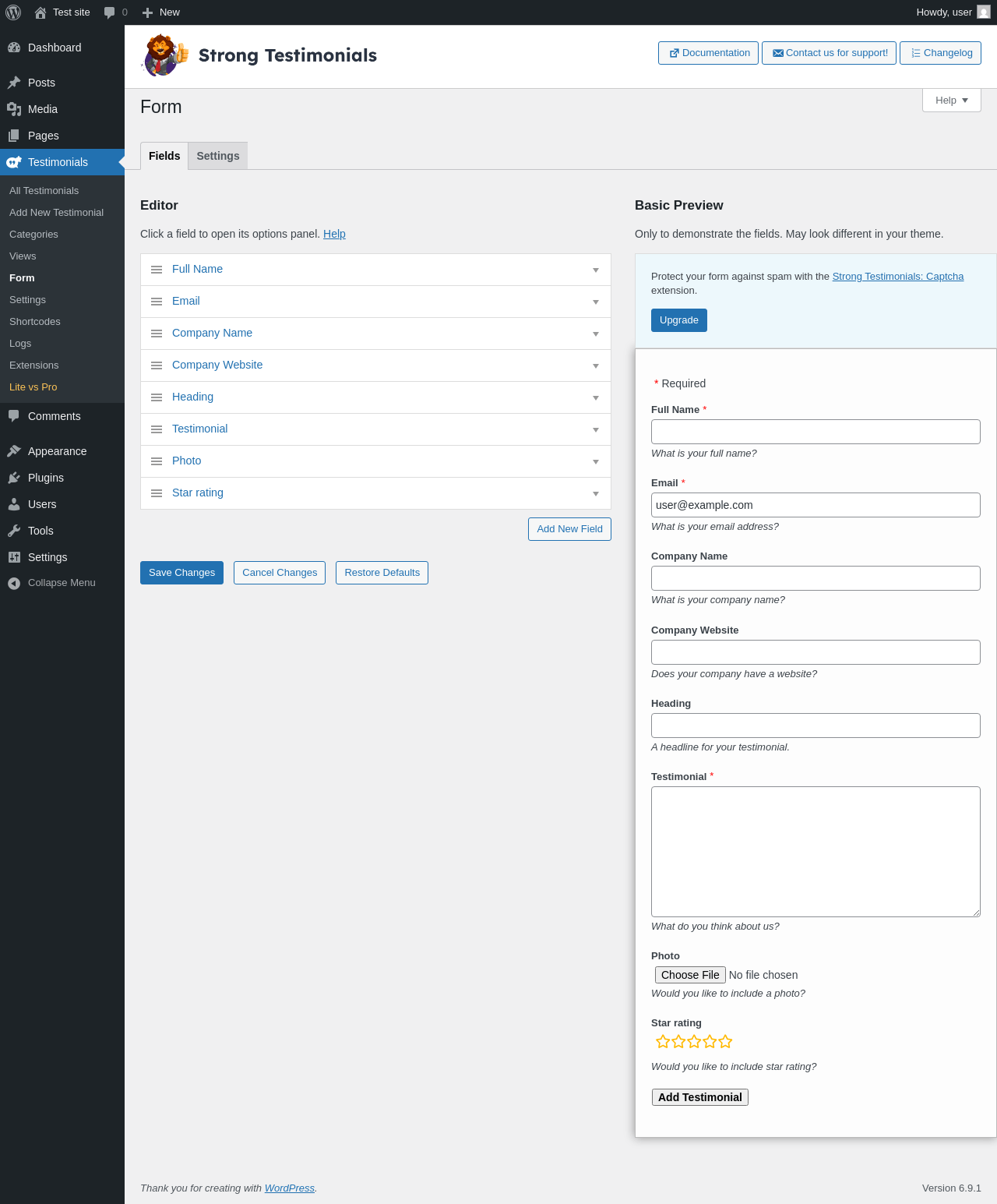Click the Users person icon

click(x=14, y=504)
